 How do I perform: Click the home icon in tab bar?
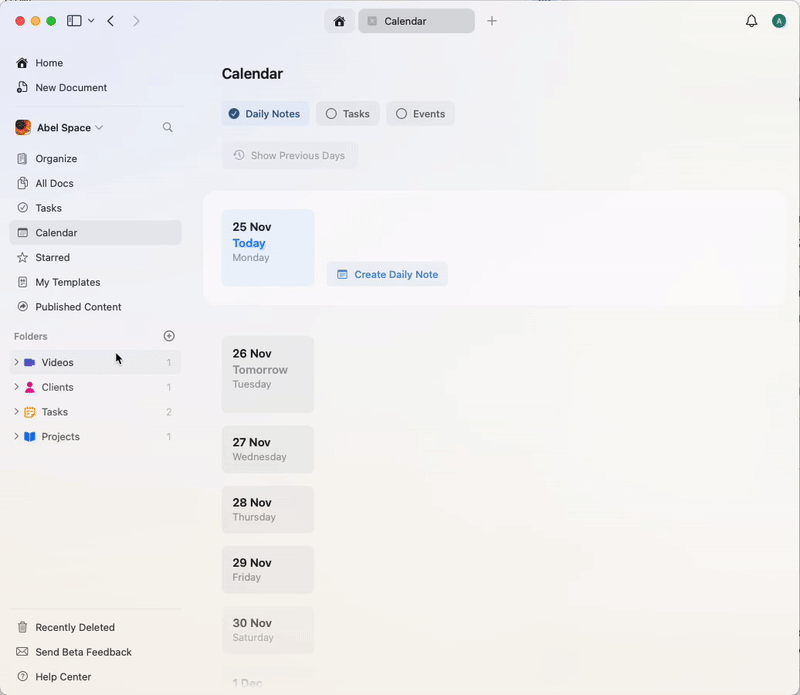click(x=340, y=20)
